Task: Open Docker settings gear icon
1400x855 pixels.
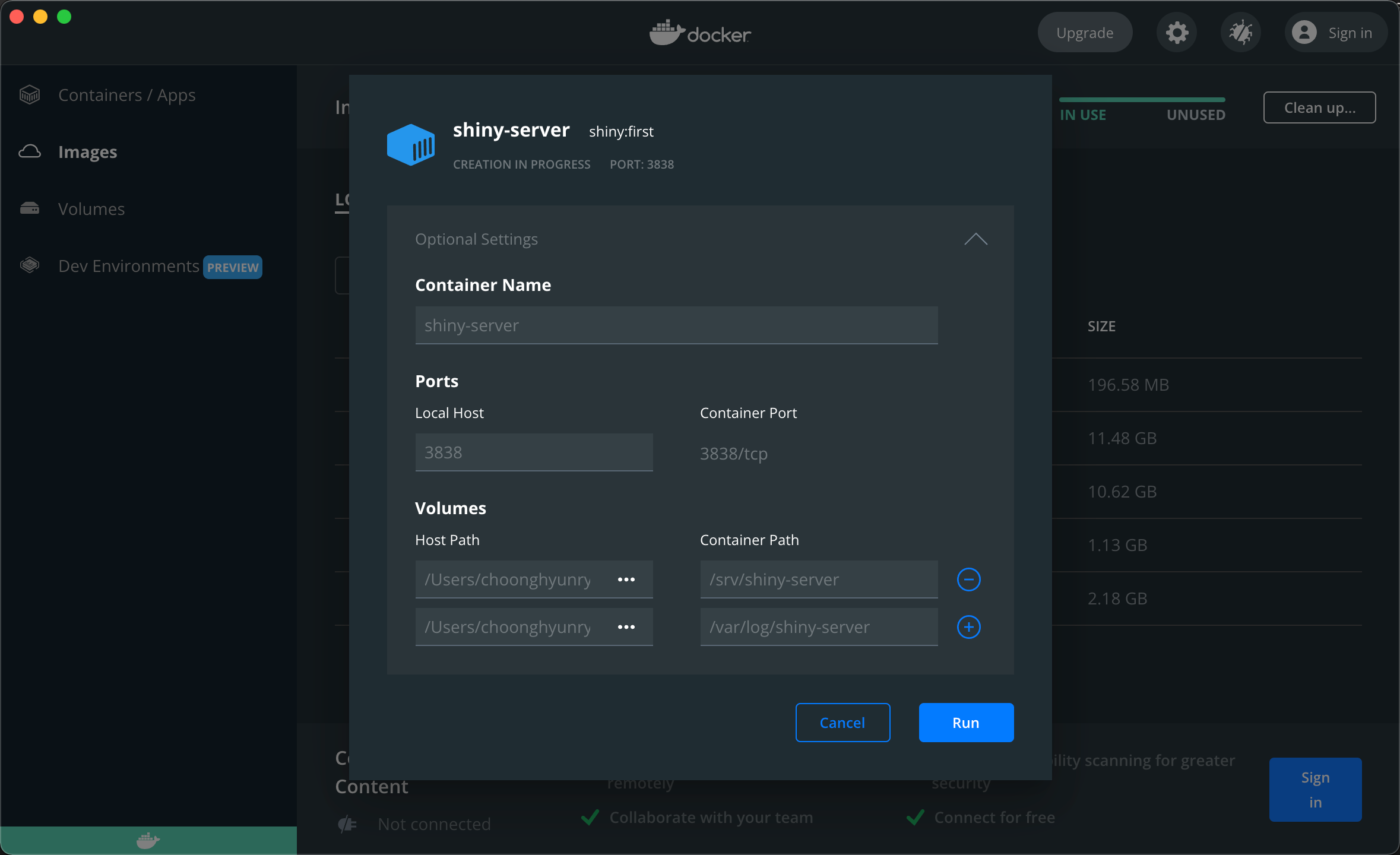Action: click(x=1177, y=33)
